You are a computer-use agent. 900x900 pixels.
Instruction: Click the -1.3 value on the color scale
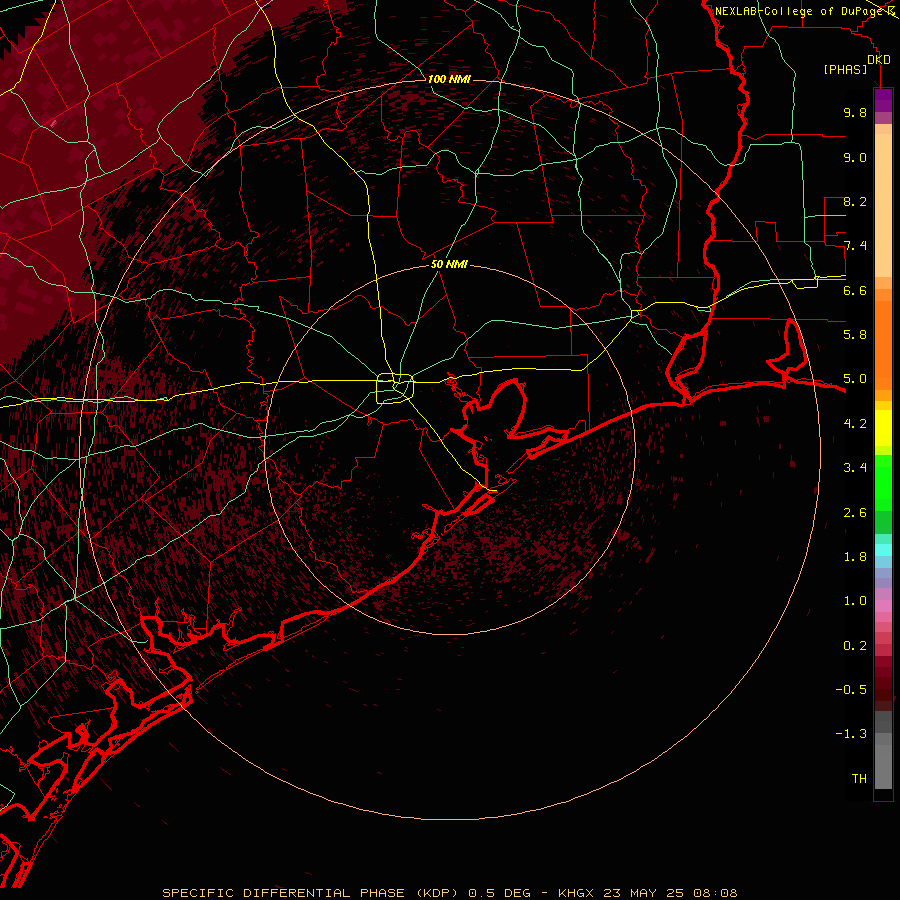click(851, 734)
